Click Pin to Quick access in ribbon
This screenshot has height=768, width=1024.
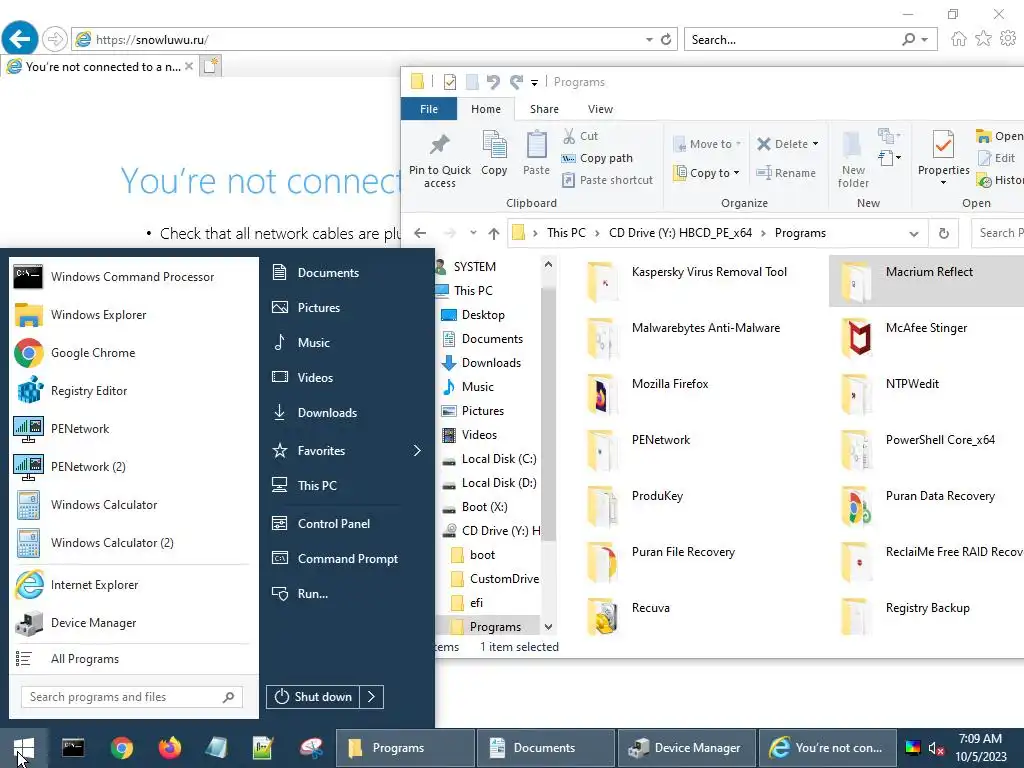click(x=440, y=161)
